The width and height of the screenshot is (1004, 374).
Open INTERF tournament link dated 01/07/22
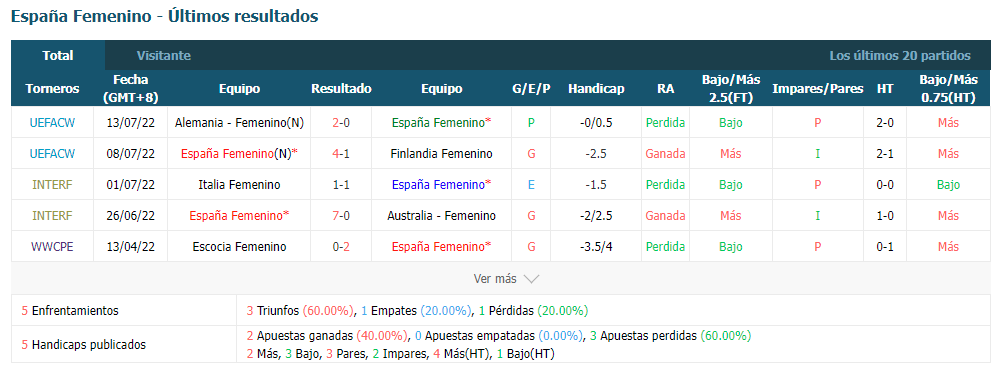tap(52, 185)
